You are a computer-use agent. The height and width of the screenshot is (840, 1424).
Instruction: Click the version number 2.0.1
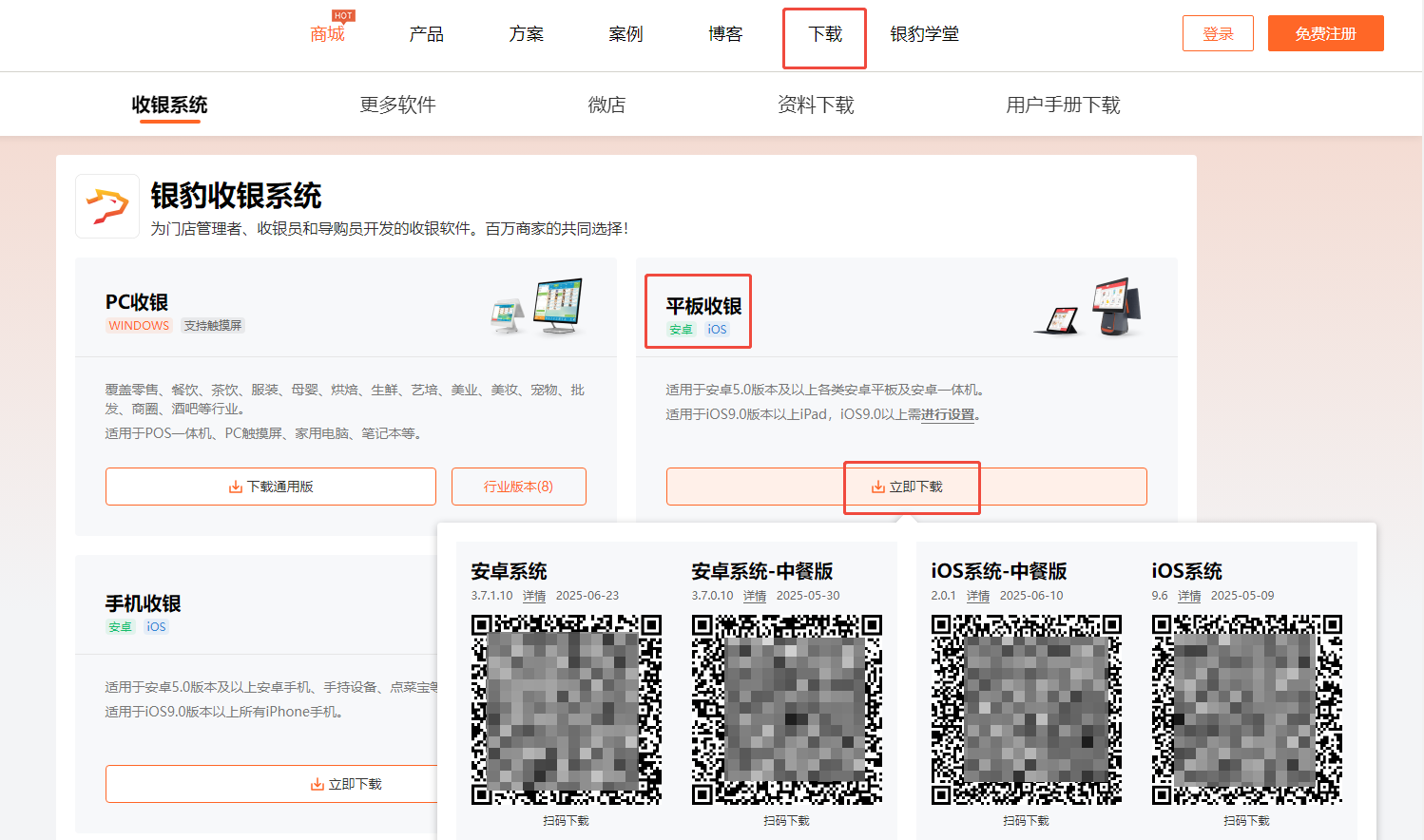click(944, 596)
